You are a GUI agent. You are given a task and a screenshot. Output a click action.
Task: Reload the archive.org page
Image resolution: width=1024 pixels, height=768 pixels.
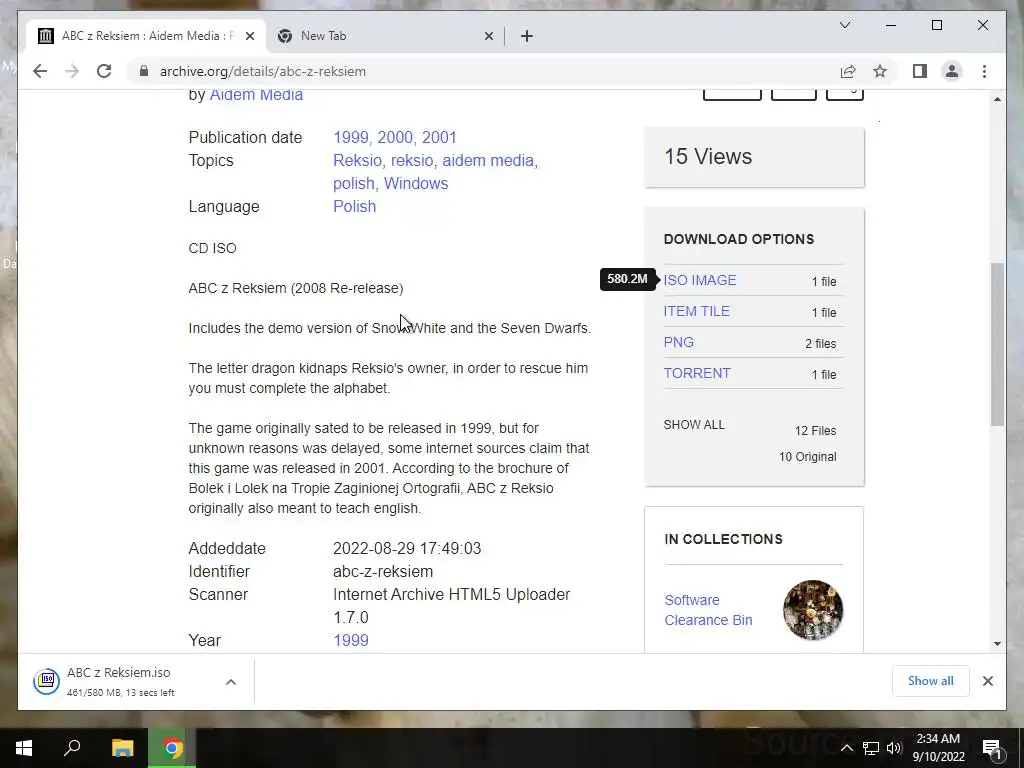coord(104,71)
